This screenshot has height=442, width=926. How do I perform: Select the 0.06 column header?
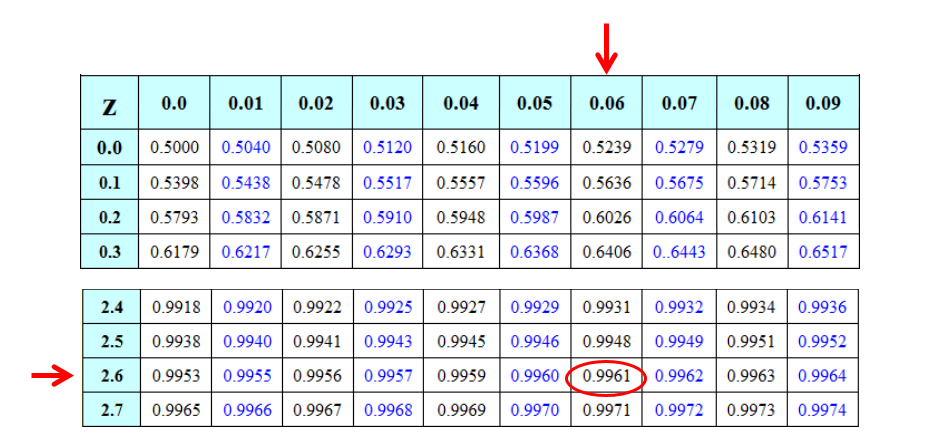(x=607, y=102)
